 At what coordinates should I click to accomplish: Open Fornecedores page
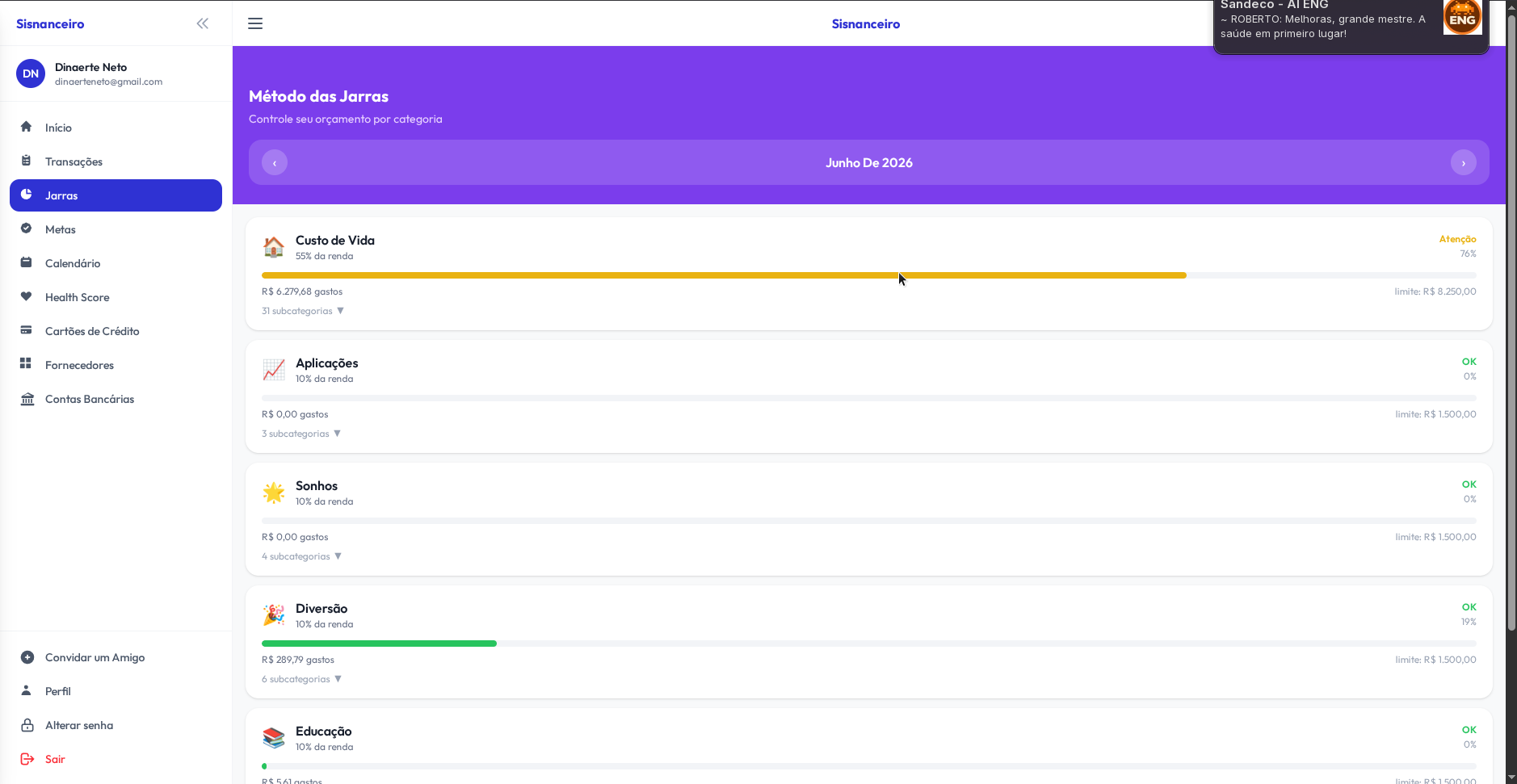click(x=116, y=365)
